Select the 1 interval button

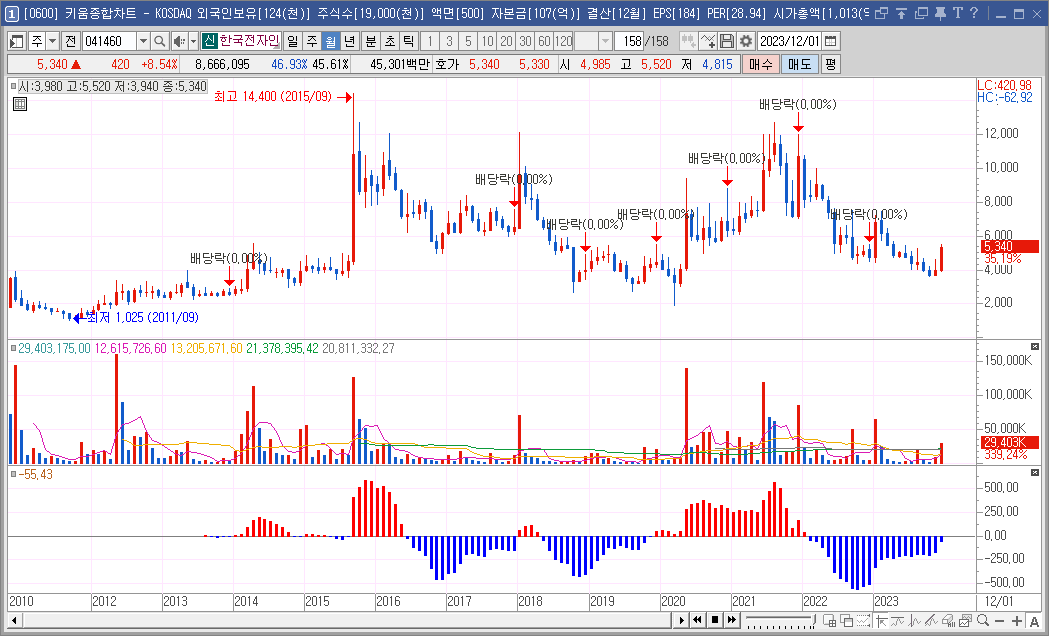point(430,41)
